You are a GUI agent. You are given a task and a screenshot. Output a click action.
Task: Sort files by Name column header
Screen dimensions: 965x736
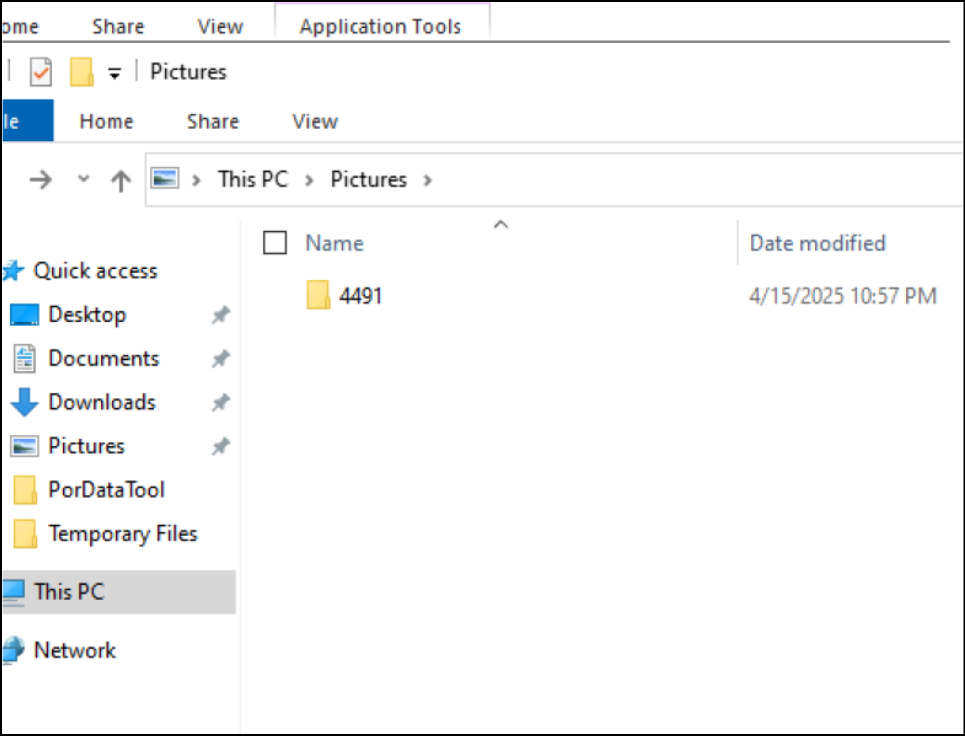point(334,243)
